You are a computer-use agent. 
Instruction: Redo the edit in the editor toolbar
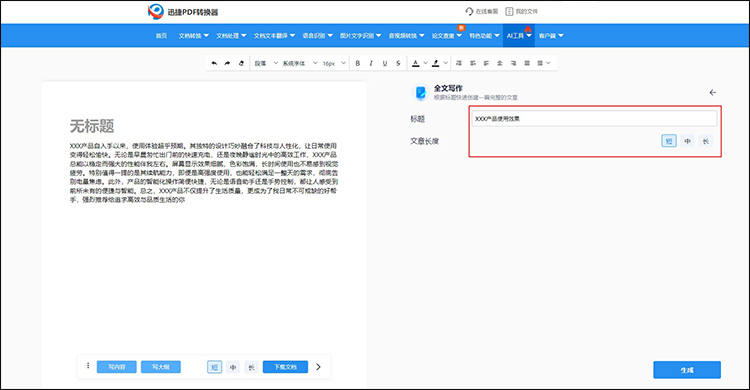tap(227, 63)
